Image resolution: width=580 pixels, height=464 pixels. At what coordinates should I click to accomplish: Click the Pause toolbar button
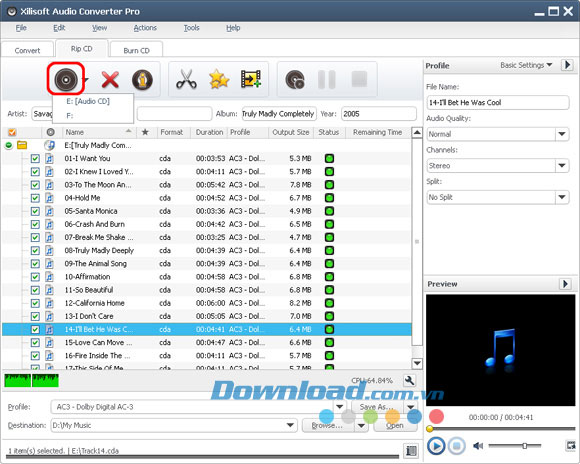[327, 79]
